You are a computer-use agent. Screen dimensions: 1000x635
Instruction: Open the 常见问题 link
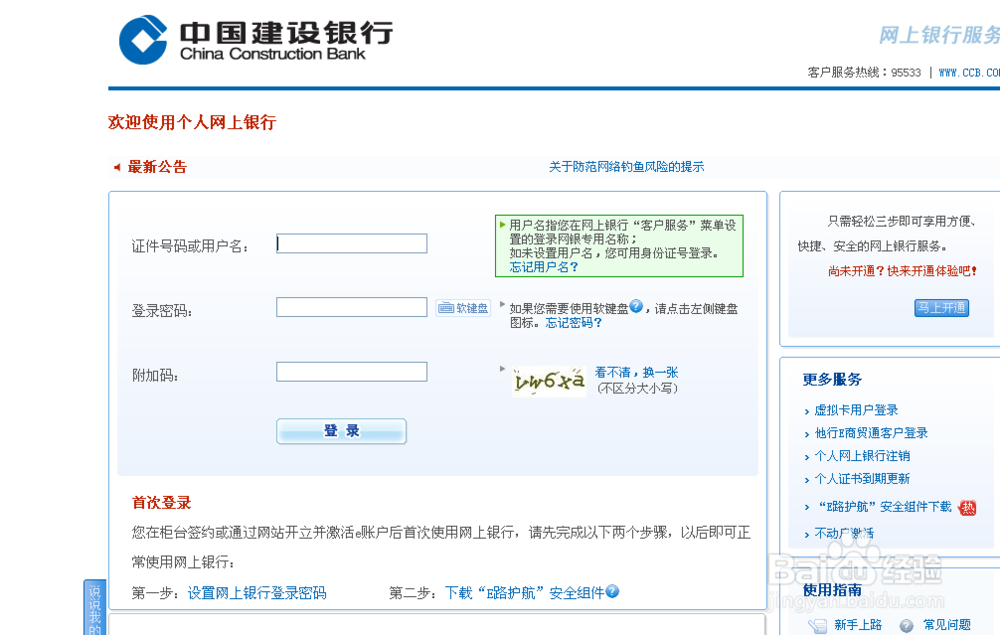click(947, 625)
